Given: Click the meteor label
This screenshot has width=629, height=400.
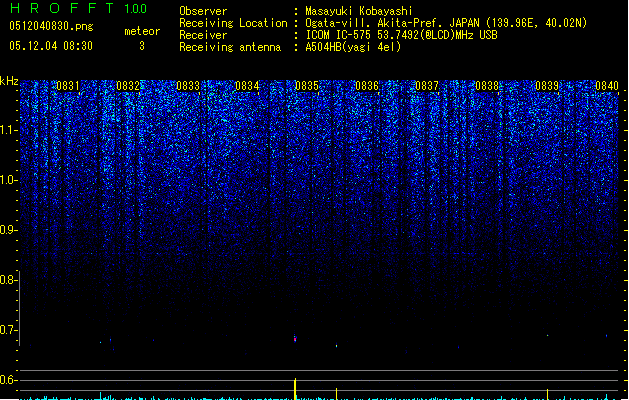Looking at the screenshot, I should coord(142,31).
